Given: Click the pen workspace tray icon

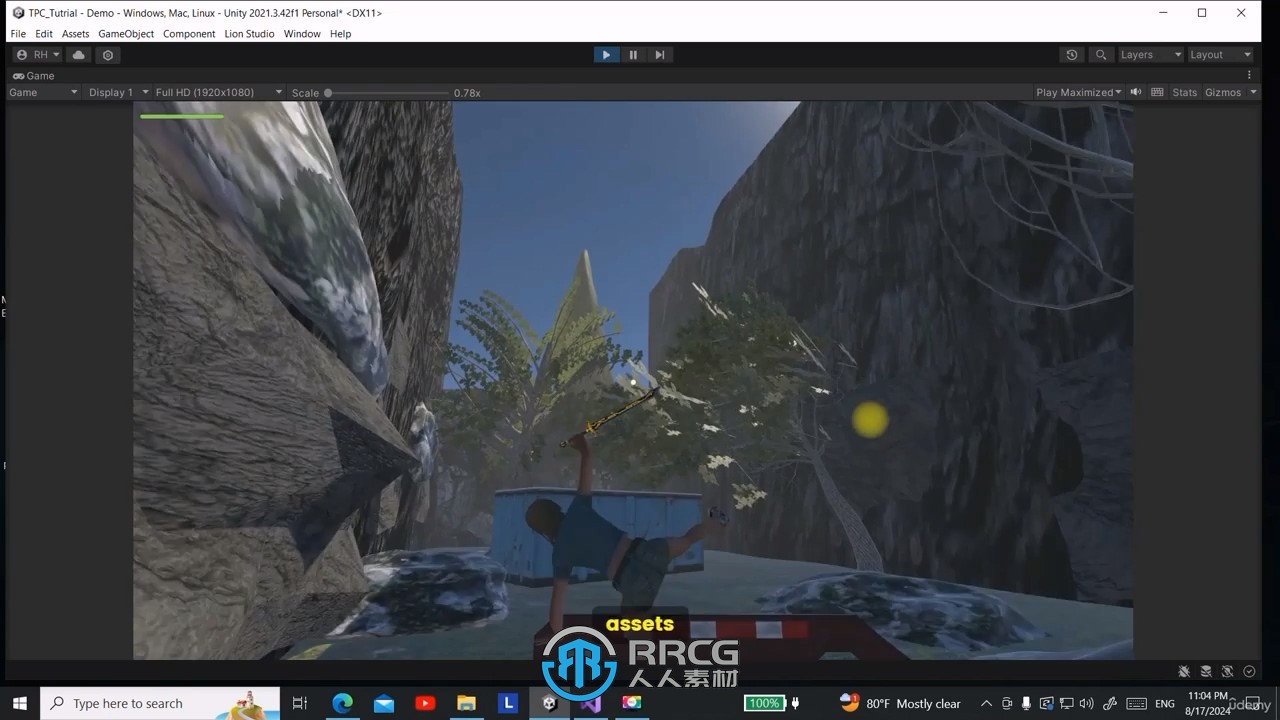Looking at the screenshot, I should pos(1109,703).
